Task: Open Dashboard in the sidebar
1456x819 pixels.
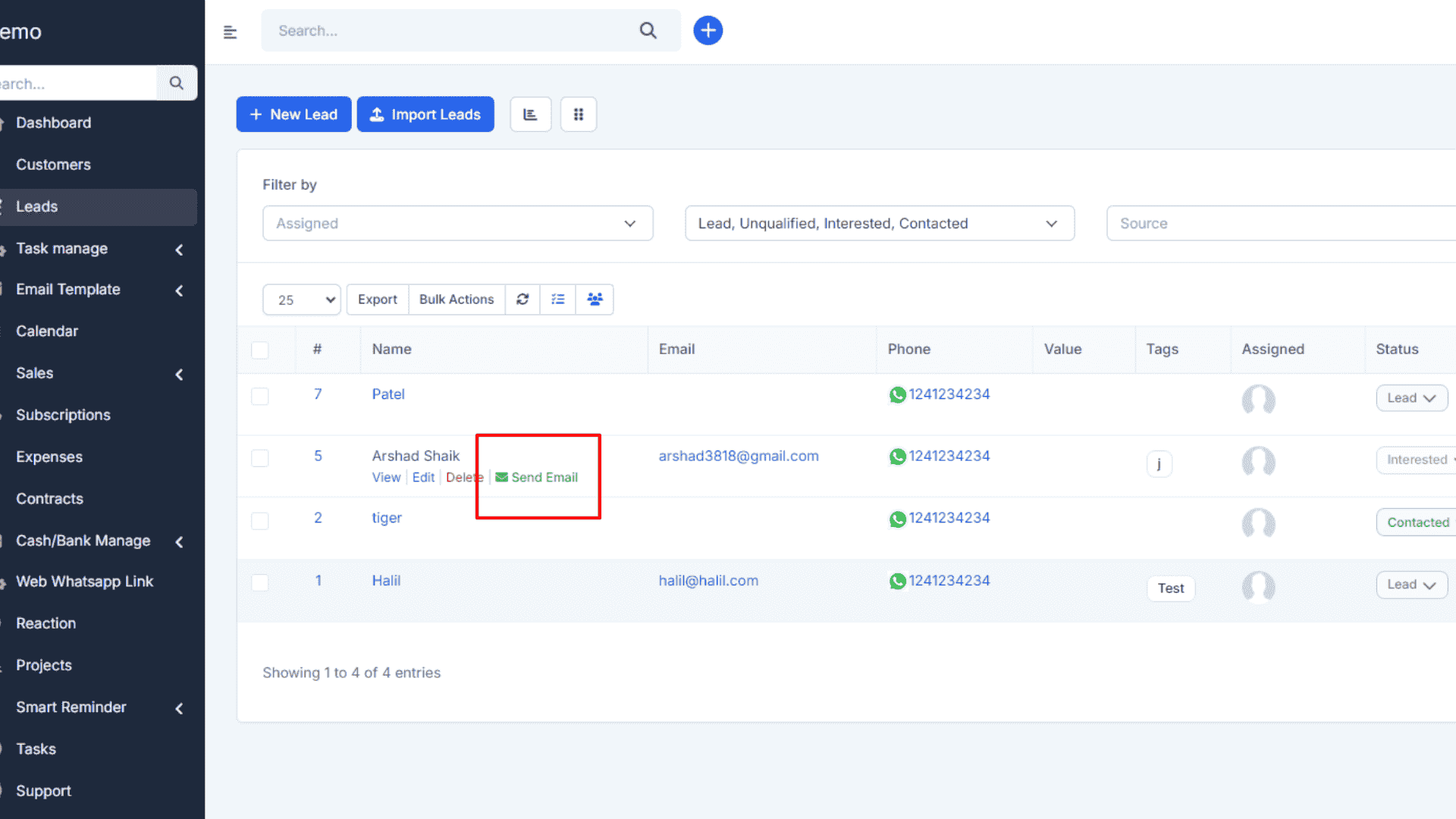Action: pos(53,123)
